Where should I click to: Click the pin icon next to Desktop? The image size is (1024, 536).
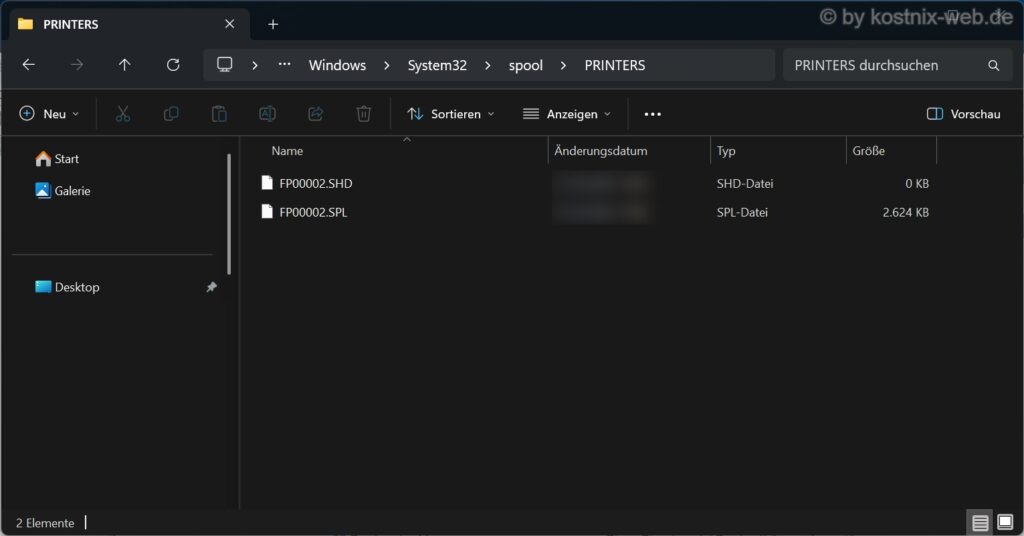click(x=212, y=287)
